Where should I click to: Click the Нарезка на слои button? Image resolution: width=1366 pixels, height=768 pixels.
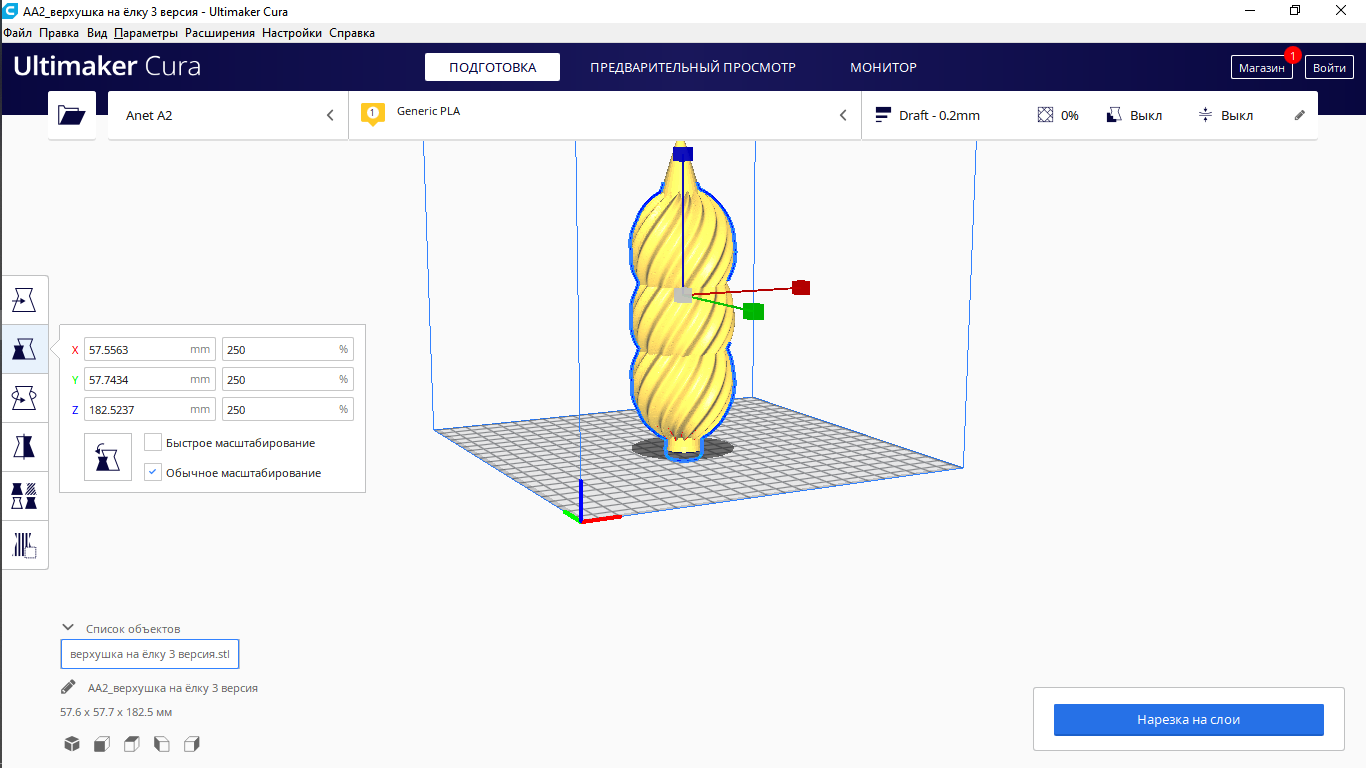[1188, 719]
